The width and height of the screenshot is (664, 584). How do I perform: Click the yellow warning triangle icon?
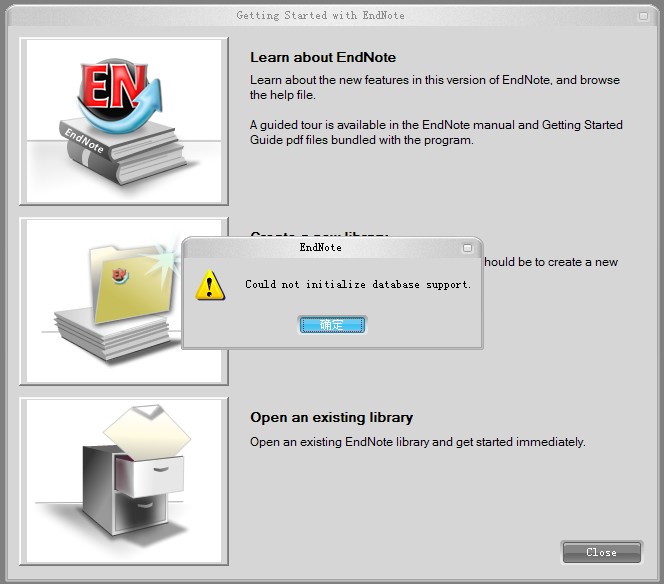pos(210,285)
